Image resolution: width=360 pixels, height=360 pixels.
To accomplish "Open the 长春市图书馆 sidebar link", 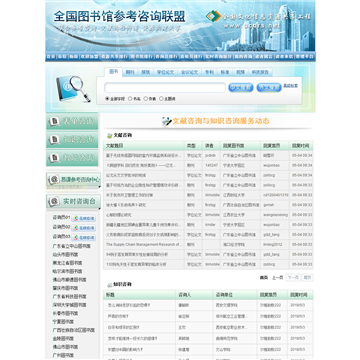I will tap(65, 313).
